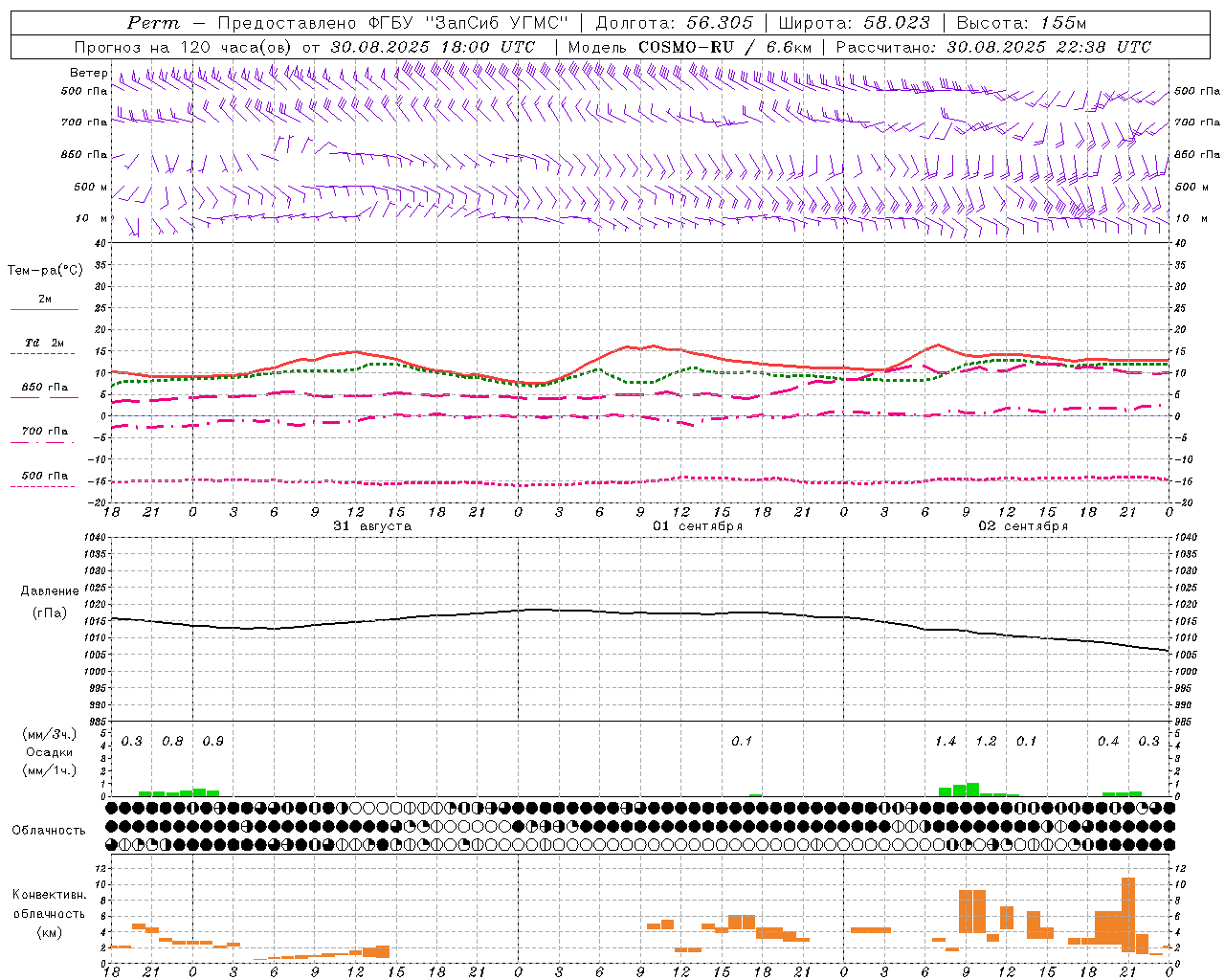1225x980 pixels.
Task: Click the '0.4' precipitation value
Action: point(1108,741)
